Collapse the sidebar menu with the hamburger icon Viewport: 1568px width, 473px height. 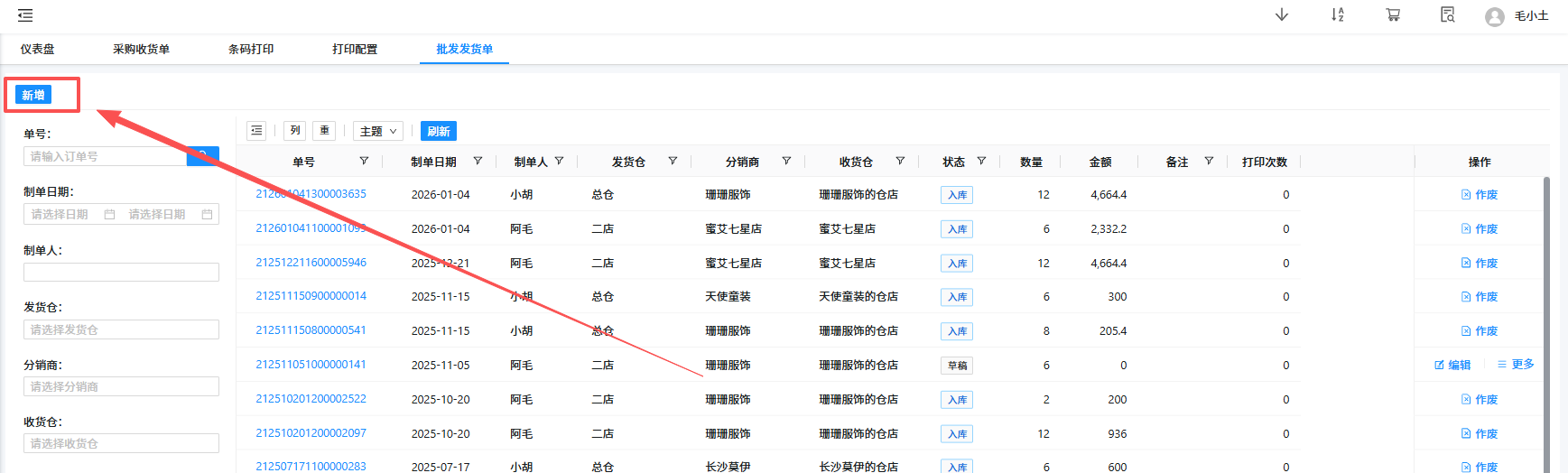25,15
